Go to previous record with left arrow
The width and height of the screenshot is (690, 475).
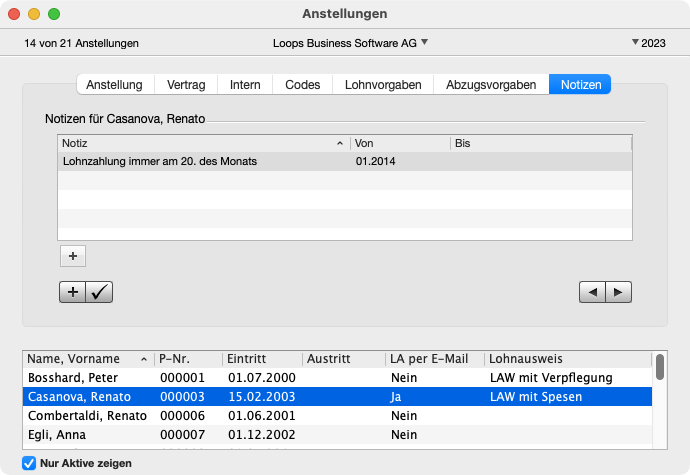click(593, 292)
